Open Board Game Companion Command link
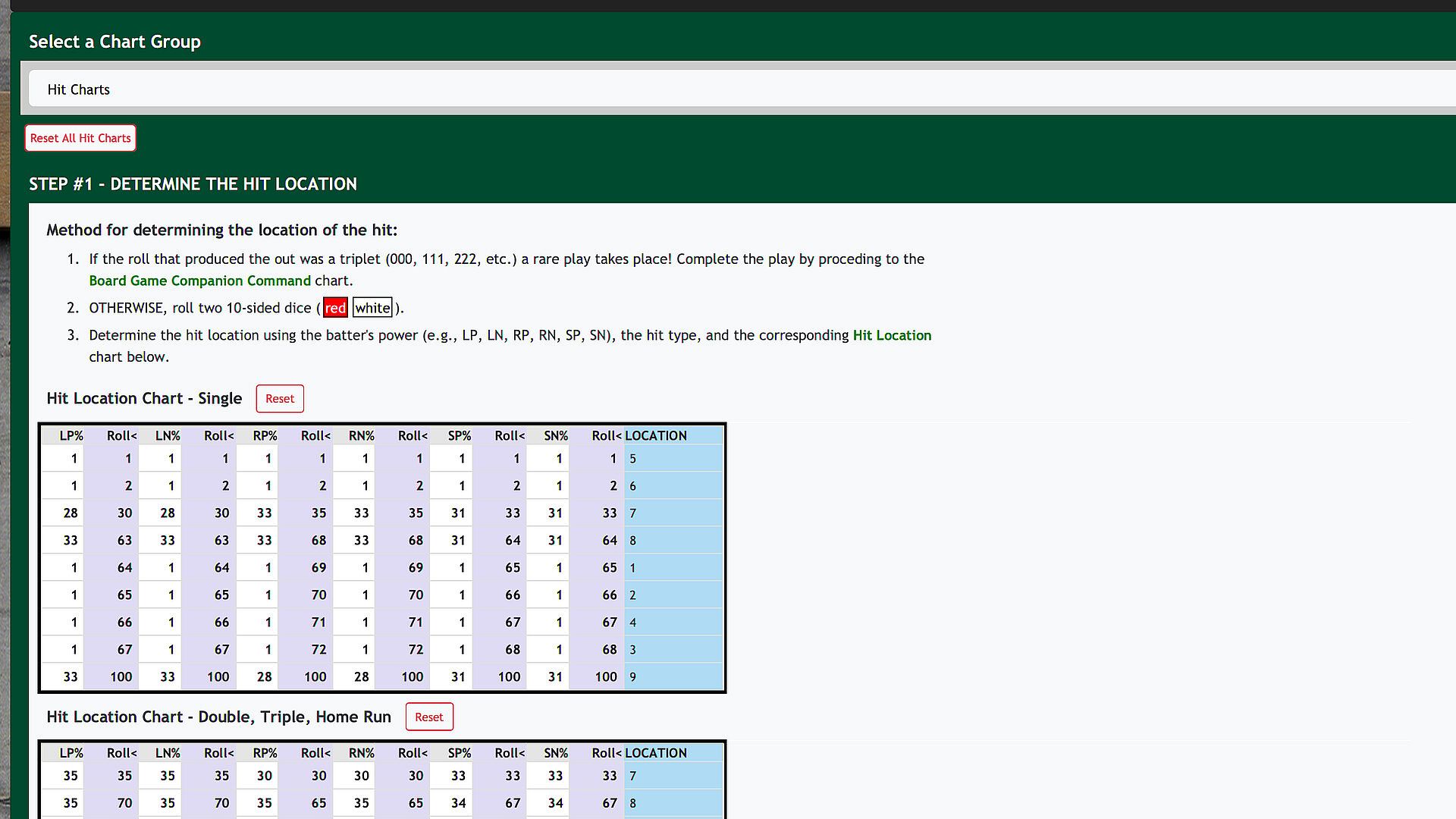The width and height of the screenshot is (1456, 819). click(199, 281)
